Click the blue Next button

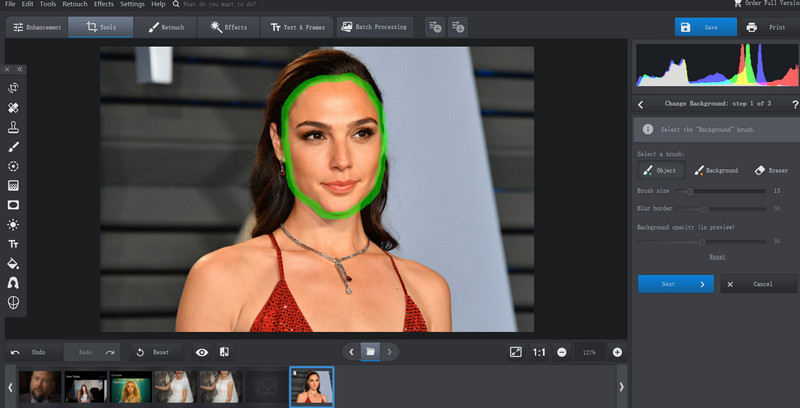coord(676,284)
